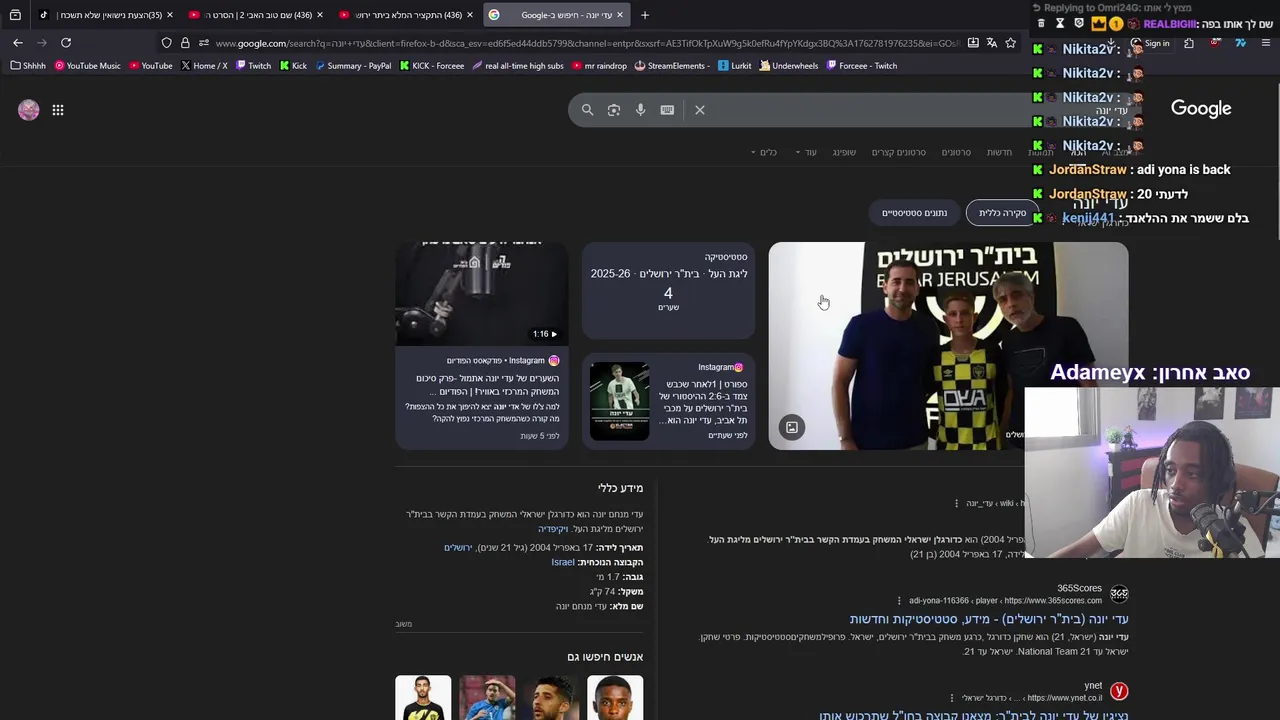Open the new tab with plus button
The image size is (1280, 720).
(x=645, y=15)
